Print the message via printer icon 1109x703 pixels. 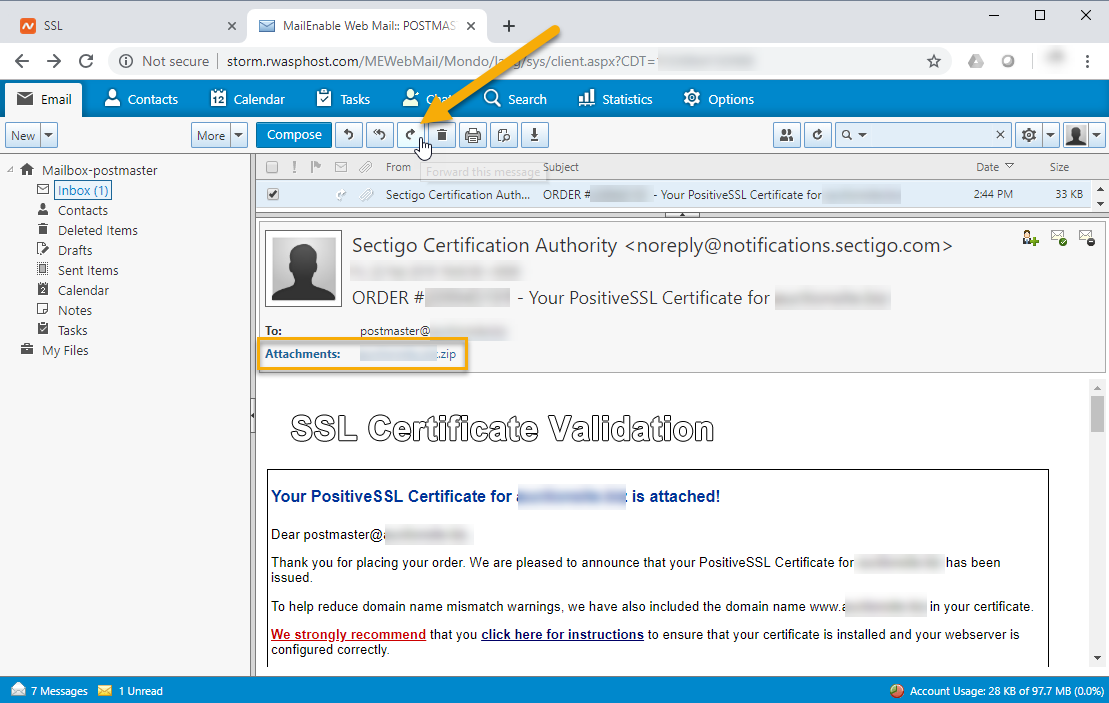[x=473, y=135]
